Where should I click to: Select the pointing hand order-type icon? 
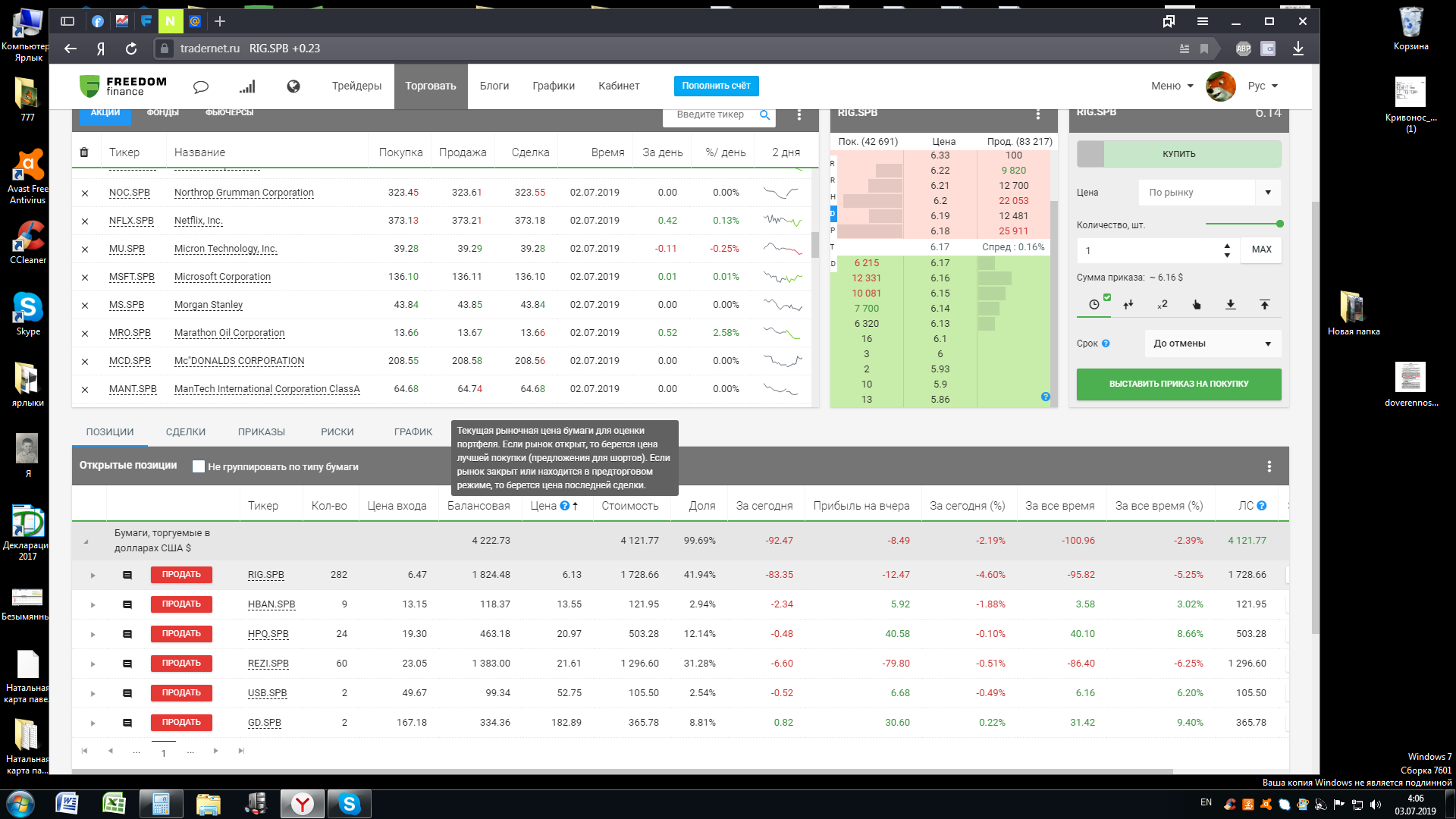pos(1197,304)
